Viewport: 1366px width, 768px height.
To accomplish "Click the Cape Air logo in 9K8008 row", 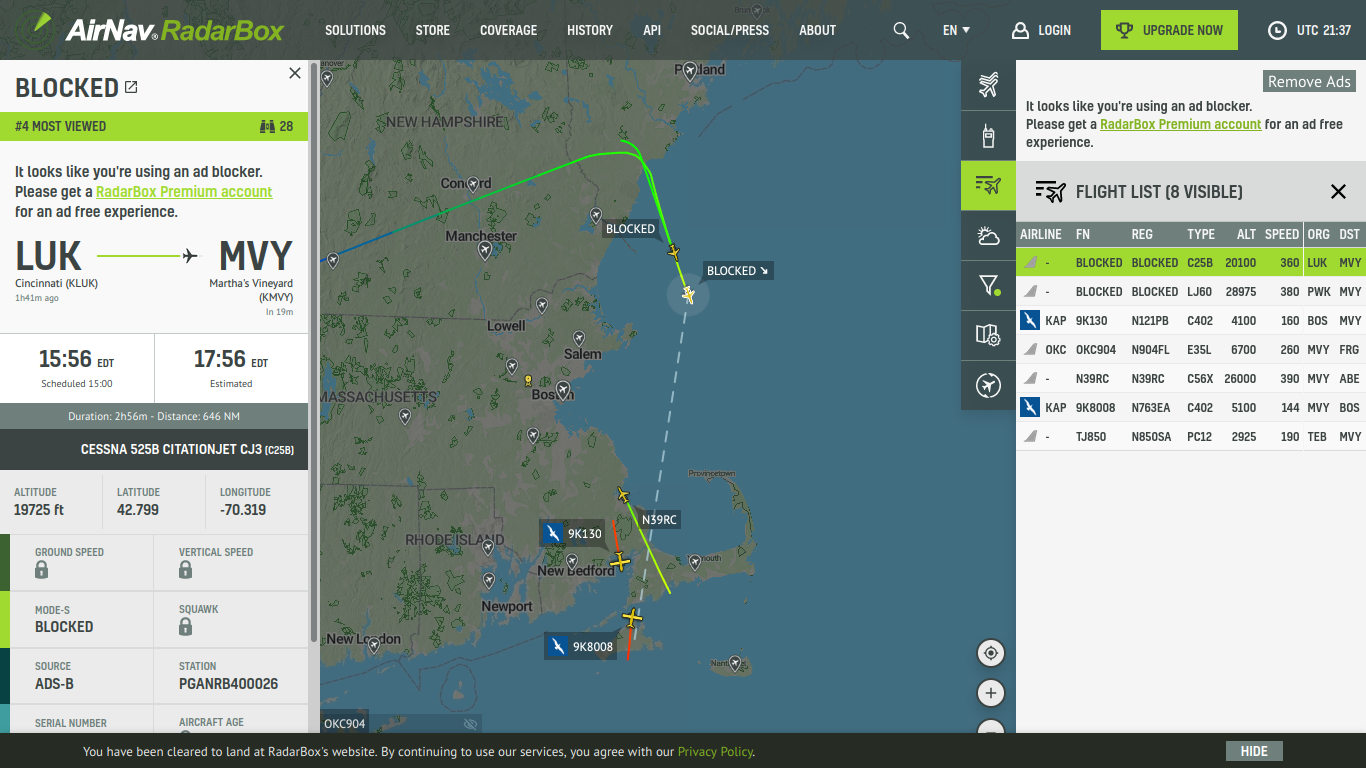I will tap(1029, 407).
